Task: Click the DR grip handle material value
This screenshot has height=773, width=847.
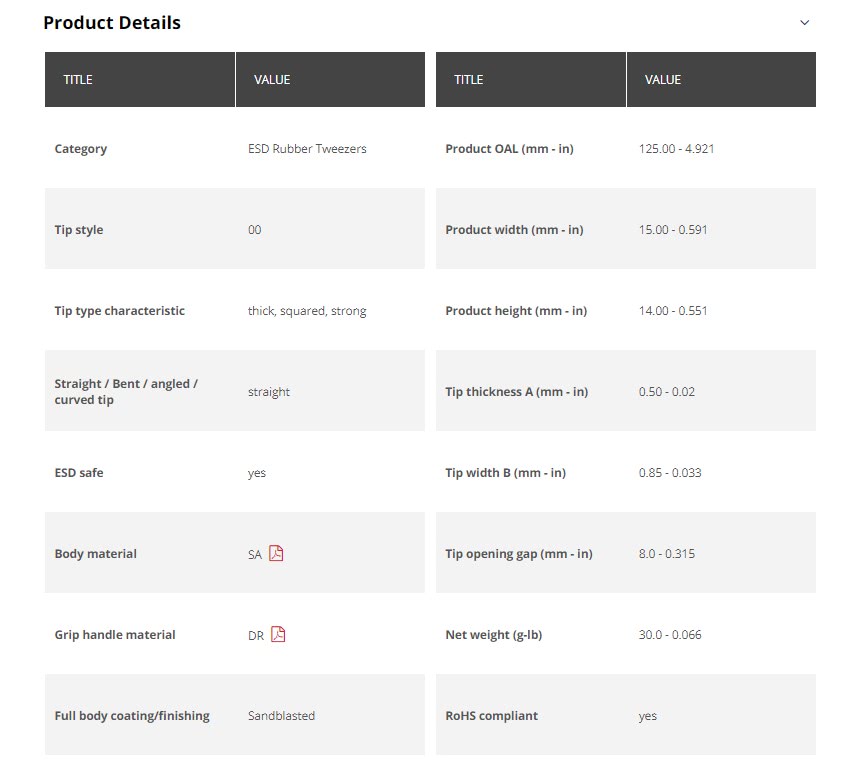Action: pos(256,635)
